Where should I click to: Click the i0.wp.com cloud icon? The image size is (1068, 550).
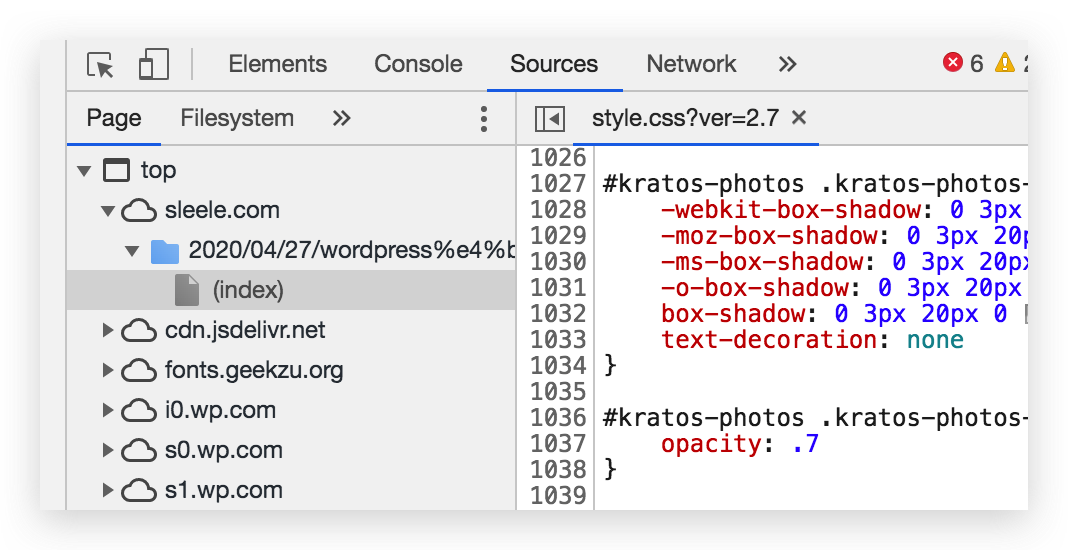[x=139, y=411]
